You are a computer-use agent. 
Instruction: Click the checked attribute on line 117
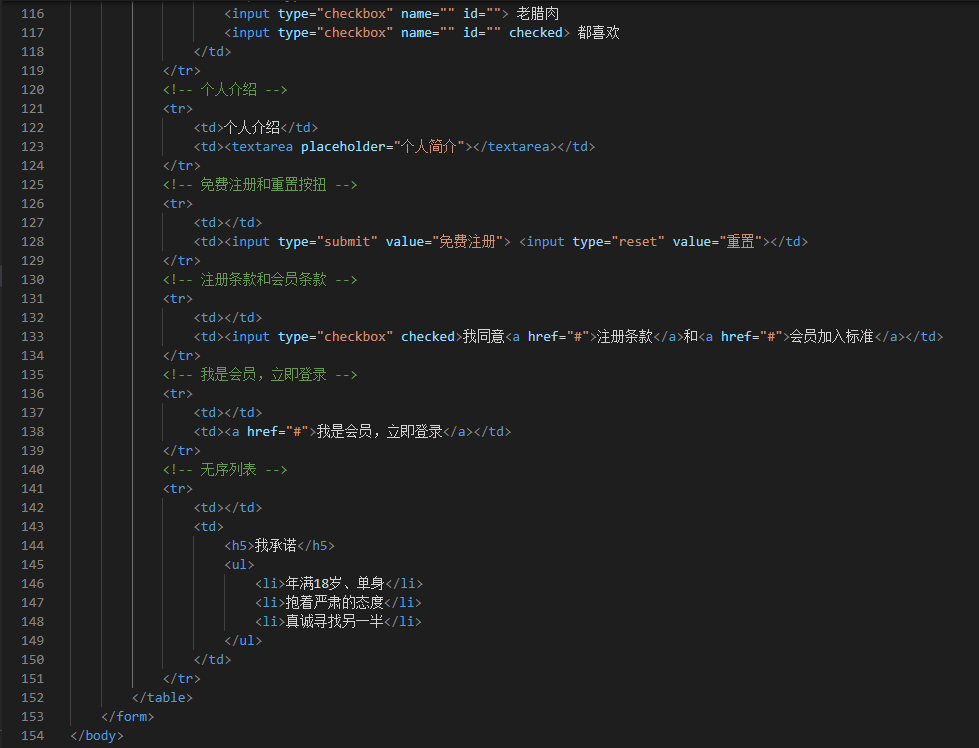(x=536, y=32)
